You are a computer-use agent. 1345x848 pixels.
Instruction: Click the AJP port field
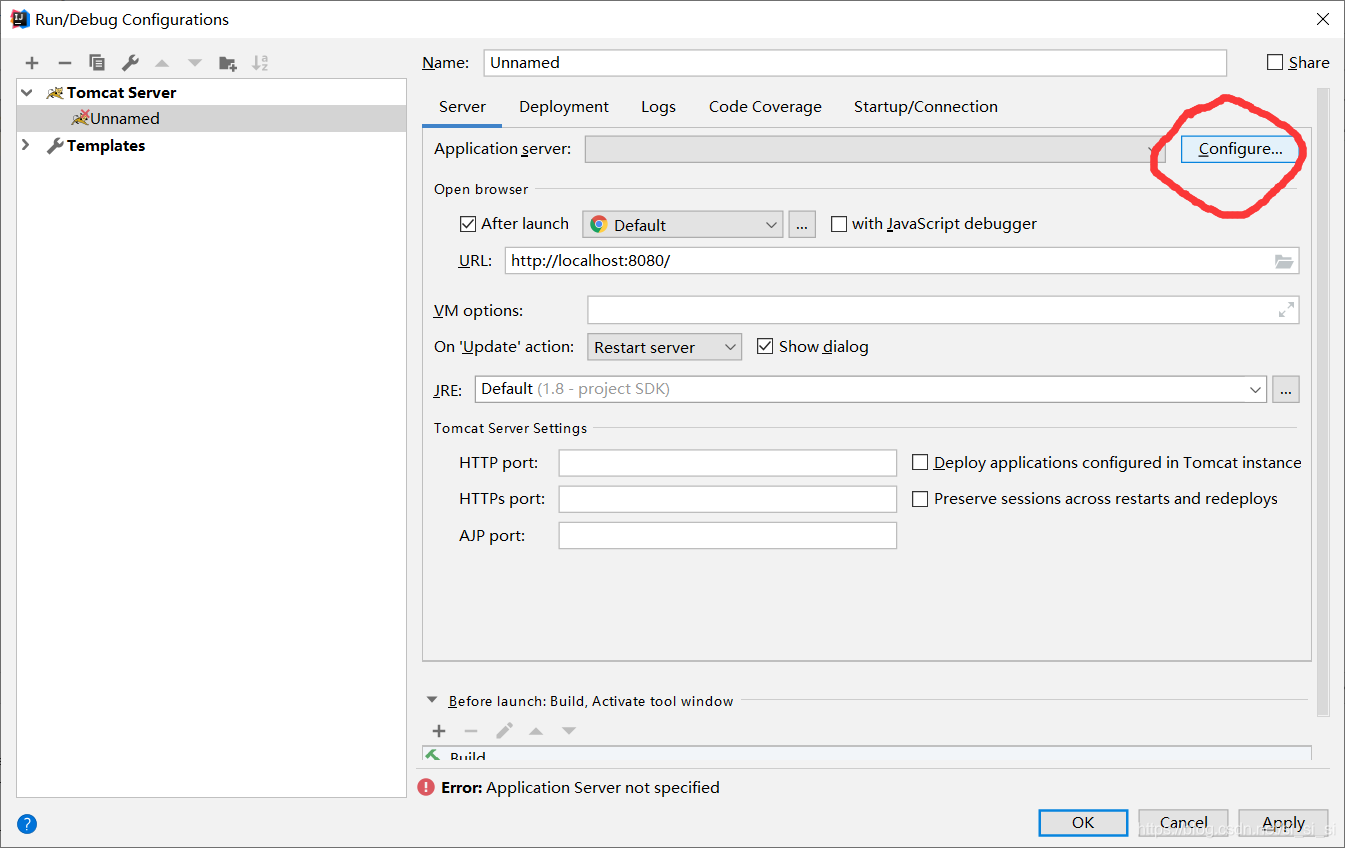point(727,536)
